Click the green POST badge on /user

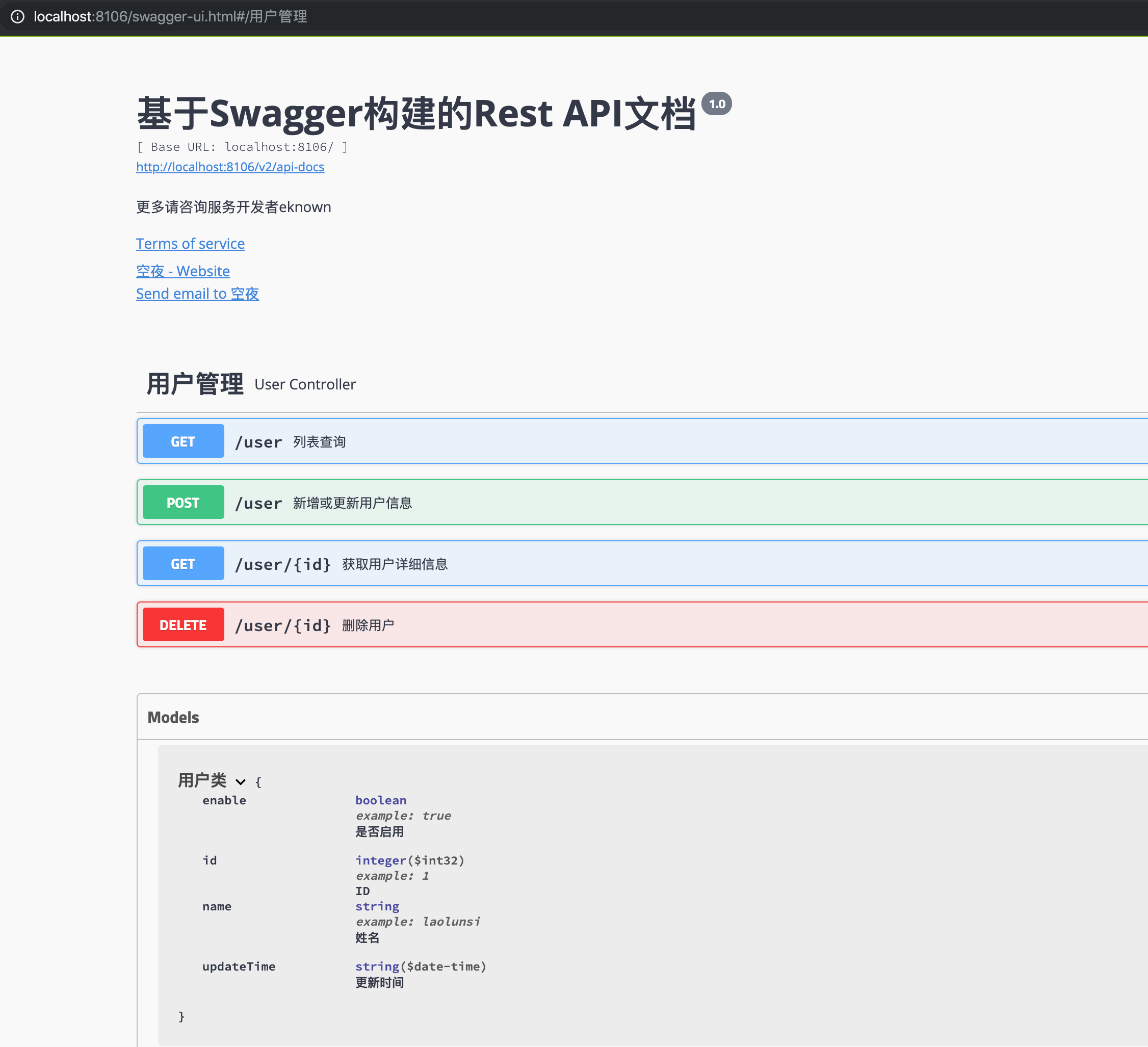click(x=183, y=502)
